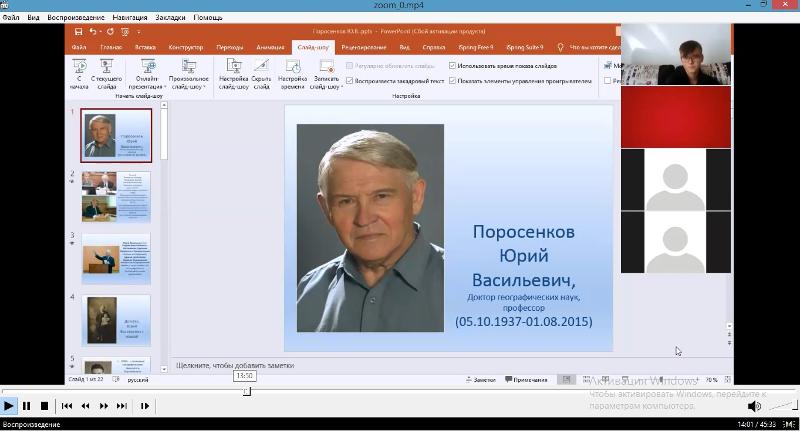Viewport: 800px width, 431px height.
Task: Open Rehearse Timings (Настройка времени)
Action: [293, 73]
